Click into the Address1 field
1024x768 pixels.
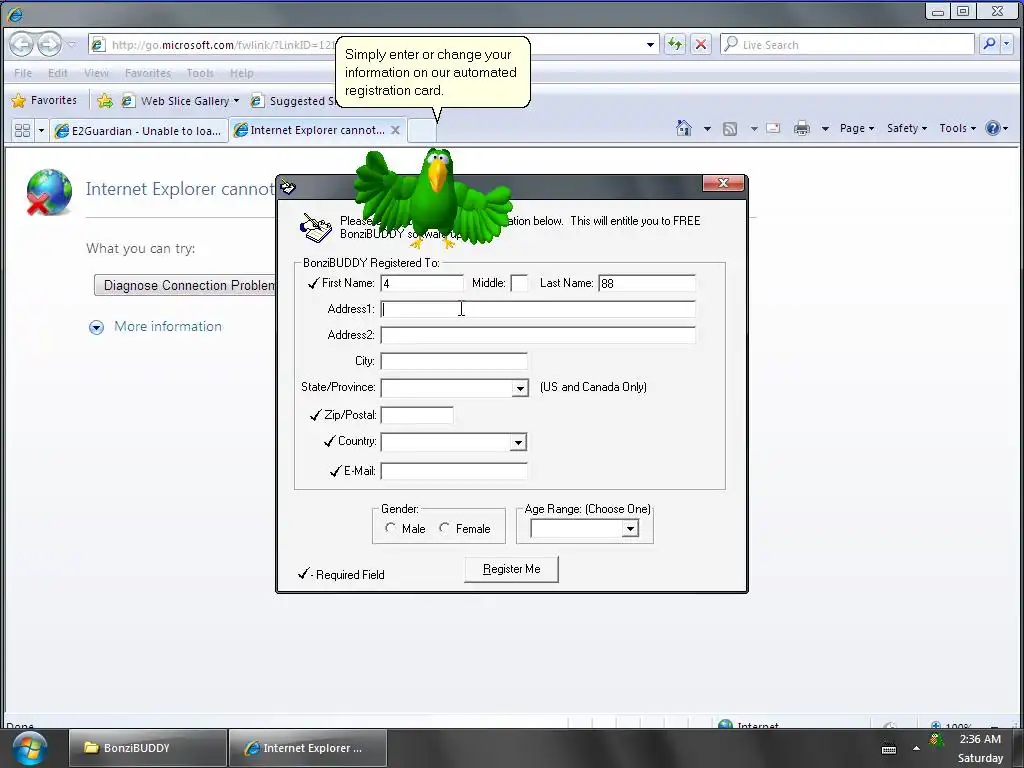pyautogui.click(x=538, y=309)
